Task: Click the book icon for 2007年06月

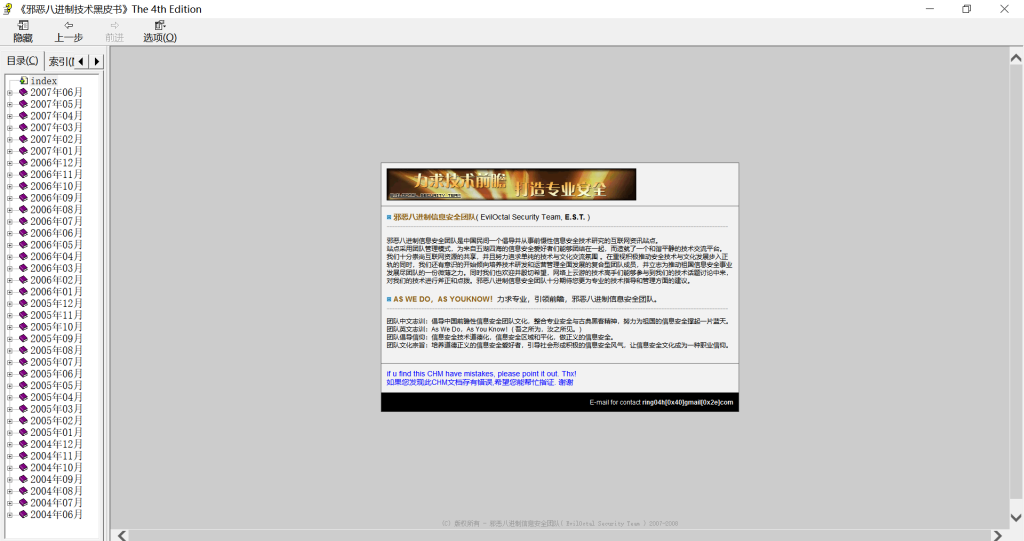Action: (23, 93)
